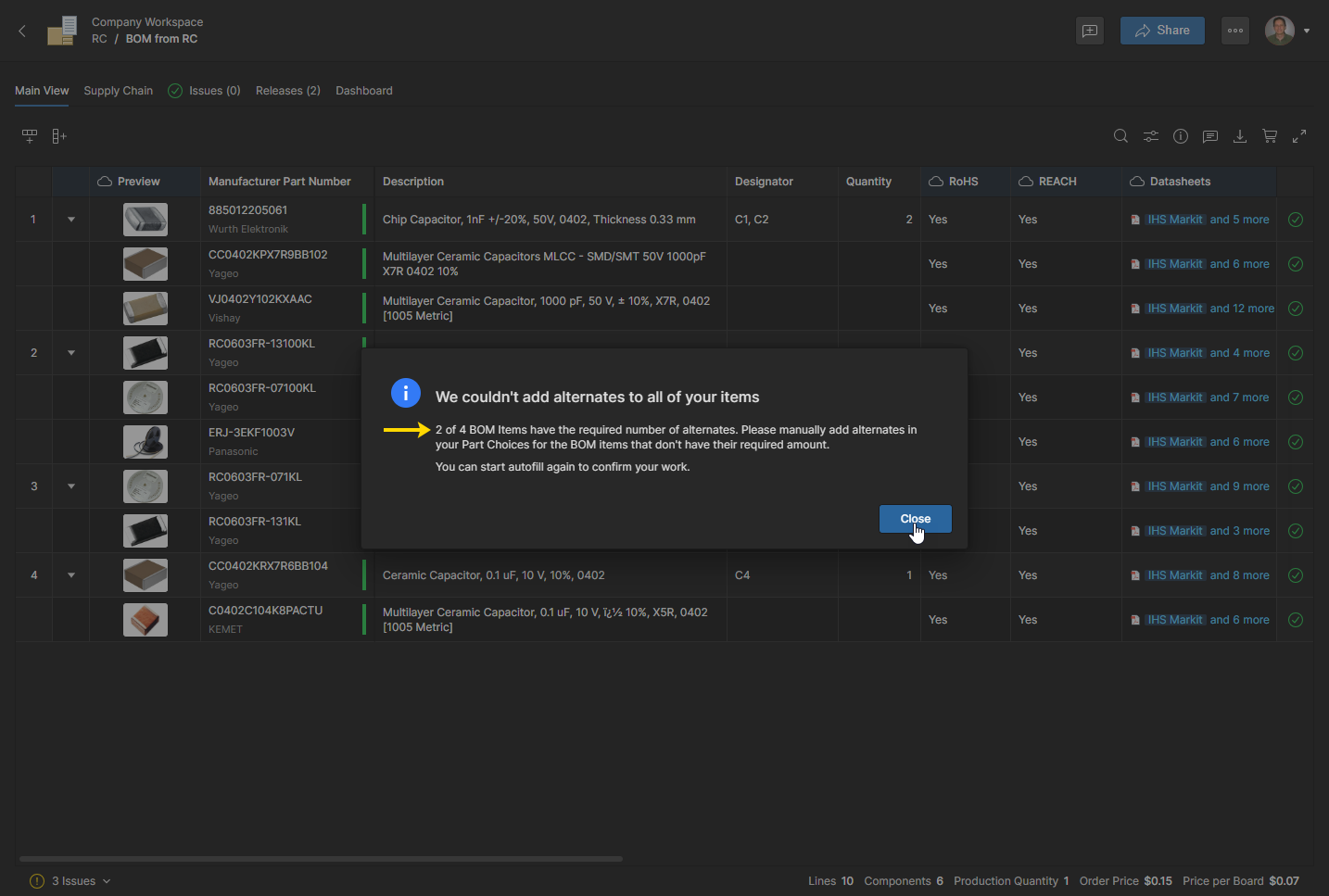
Task: Switch to the Supply Chain tab
Action: click(118, 91)
